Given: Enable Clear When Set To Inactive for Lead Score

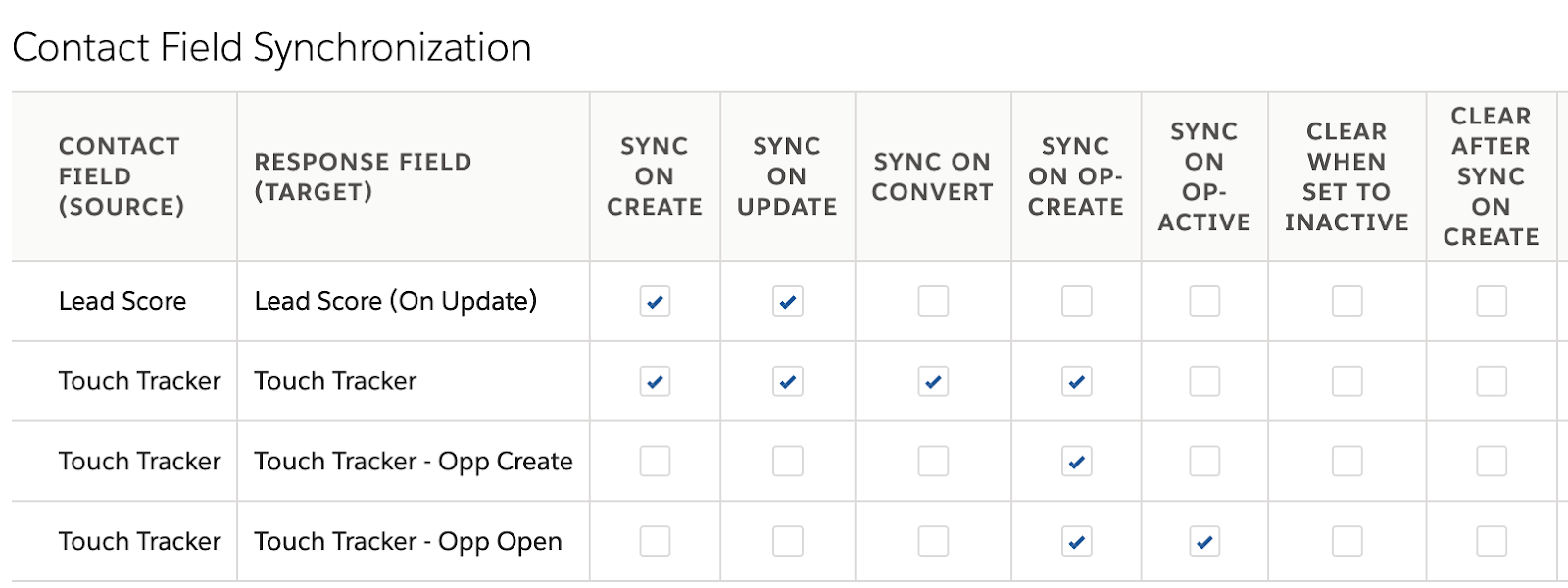Looking at the screenshot, I should (1347, 301).
